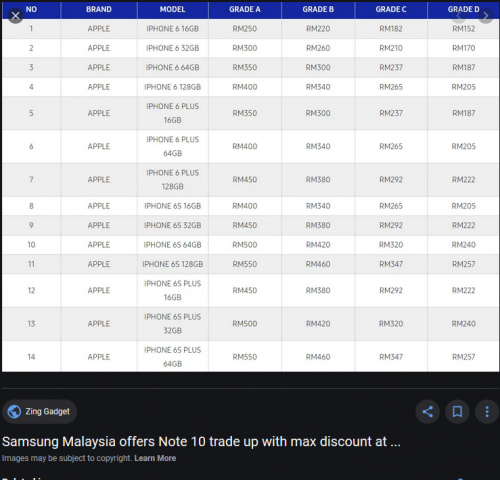Click the GRADE A column header

tap(245, 9)
